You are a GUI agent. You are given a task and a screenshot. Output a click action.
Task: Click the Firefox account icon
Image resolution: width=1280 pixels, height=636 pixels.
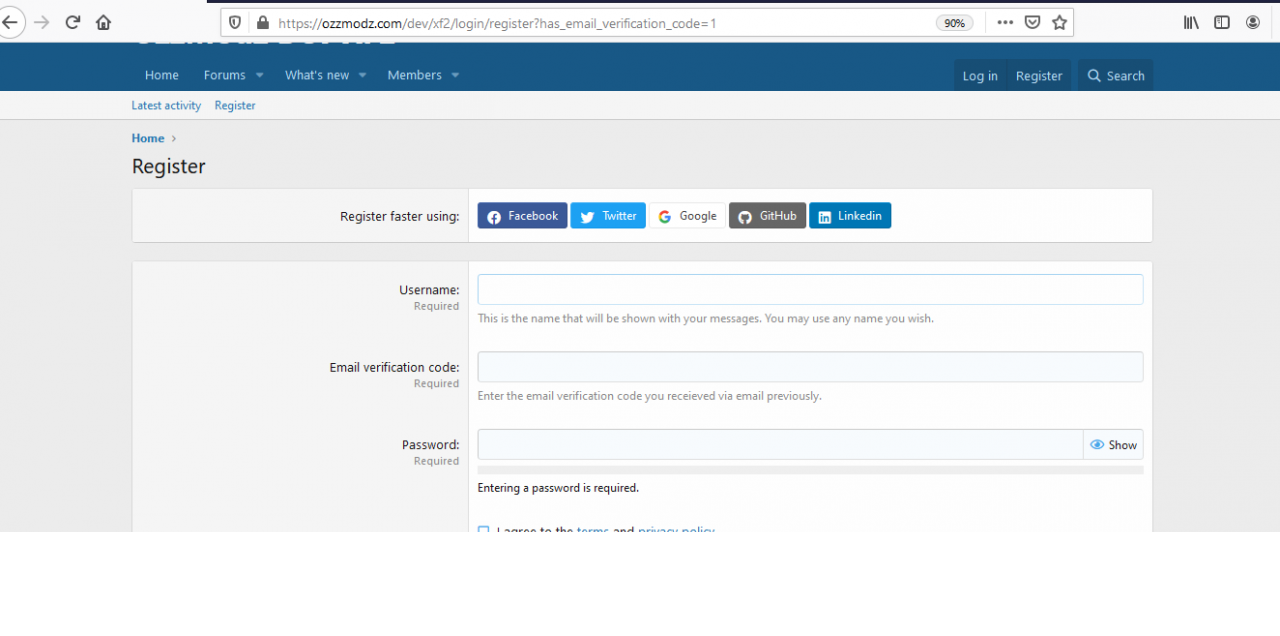pos(1253,22)
